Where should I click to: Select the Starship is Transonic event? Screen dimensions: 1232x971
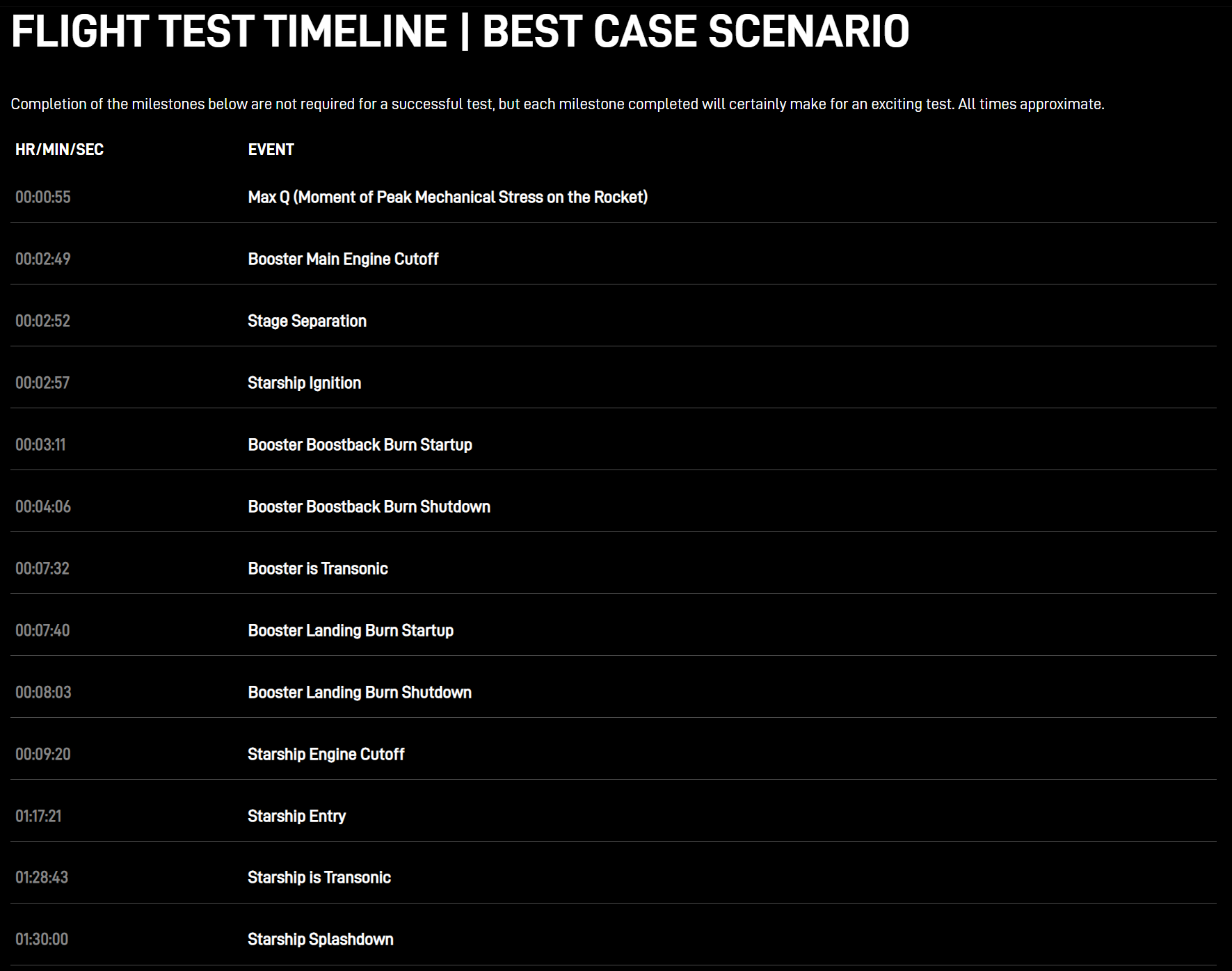point(319,877)
